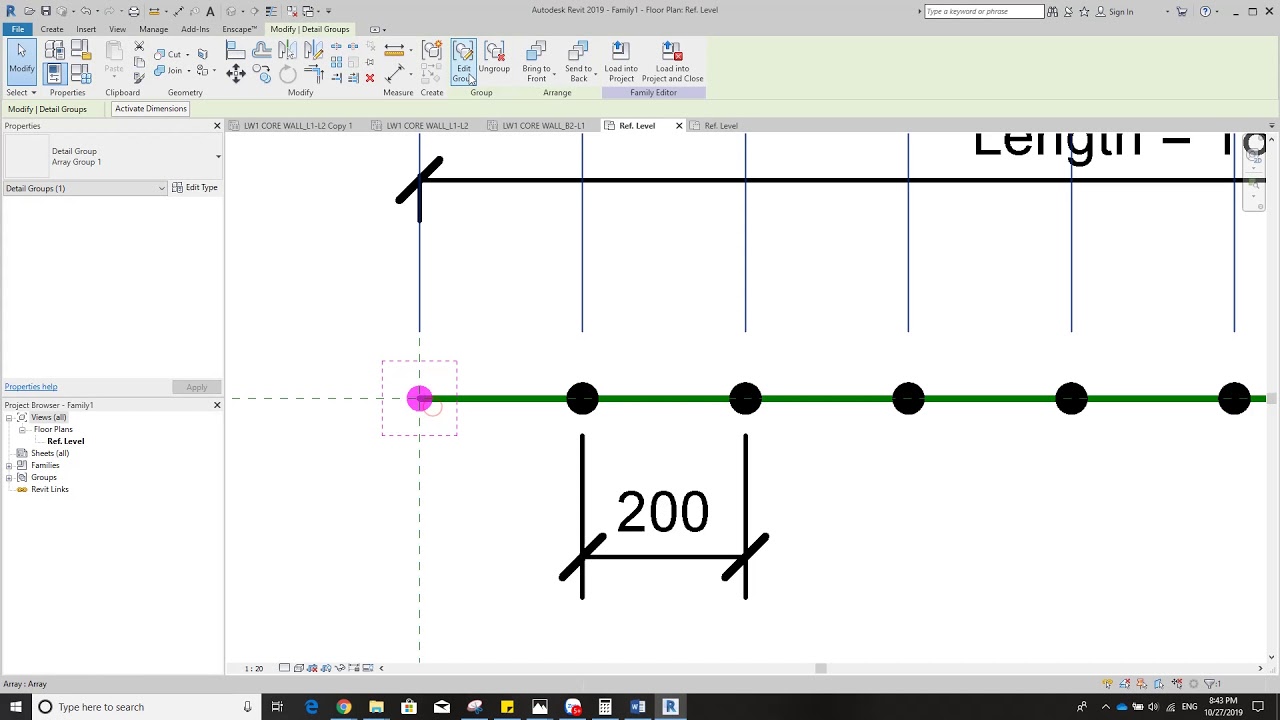This screenshot has width=1280, height=720.
Task: Switch to the Add-Ins ribbon tab
Action: pyautogui.click(x=195, y=29)
